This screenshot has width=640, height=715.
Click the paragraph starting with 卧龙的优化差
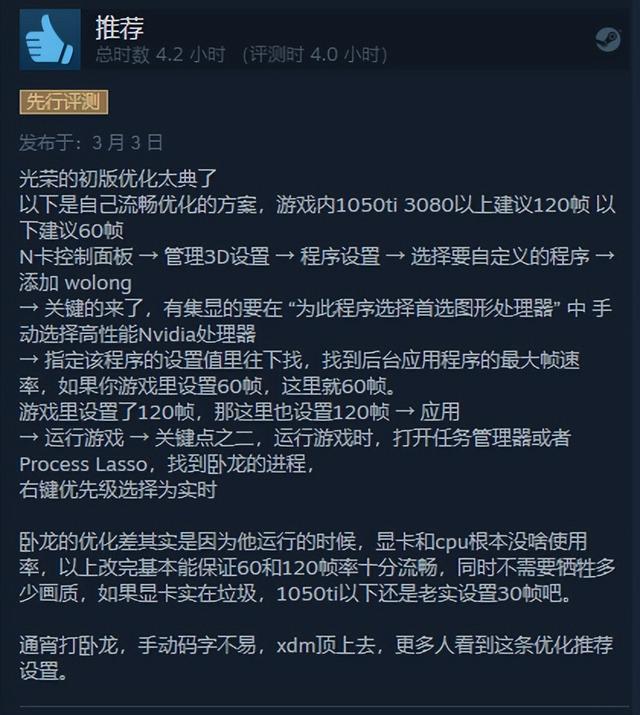[x=318, y=568]
